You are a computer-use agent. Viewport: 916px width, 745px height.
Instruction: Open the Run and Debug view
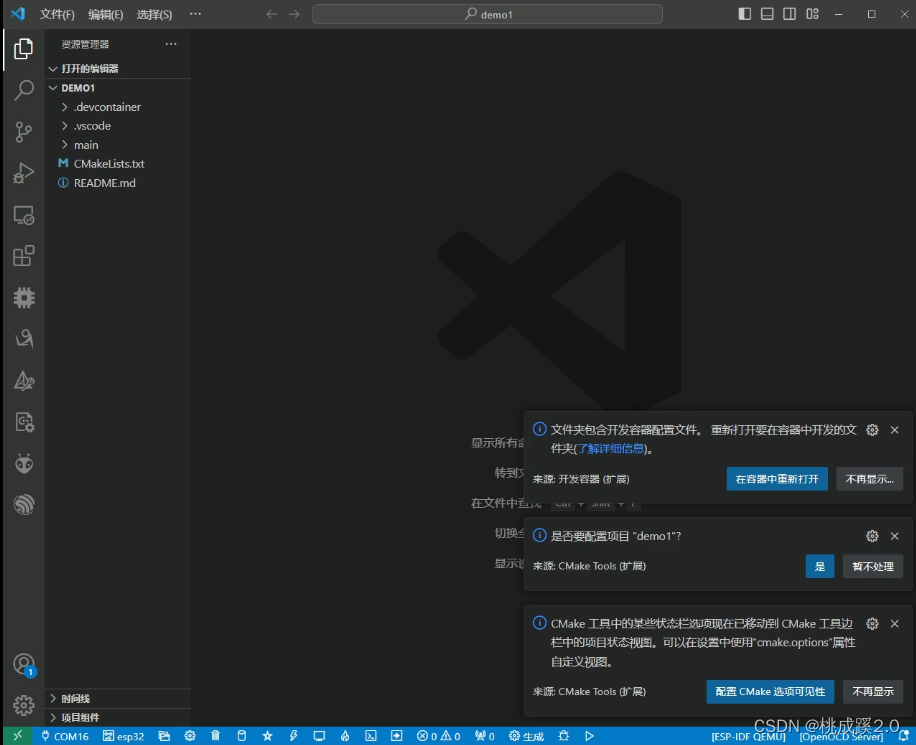click(23, 174)
